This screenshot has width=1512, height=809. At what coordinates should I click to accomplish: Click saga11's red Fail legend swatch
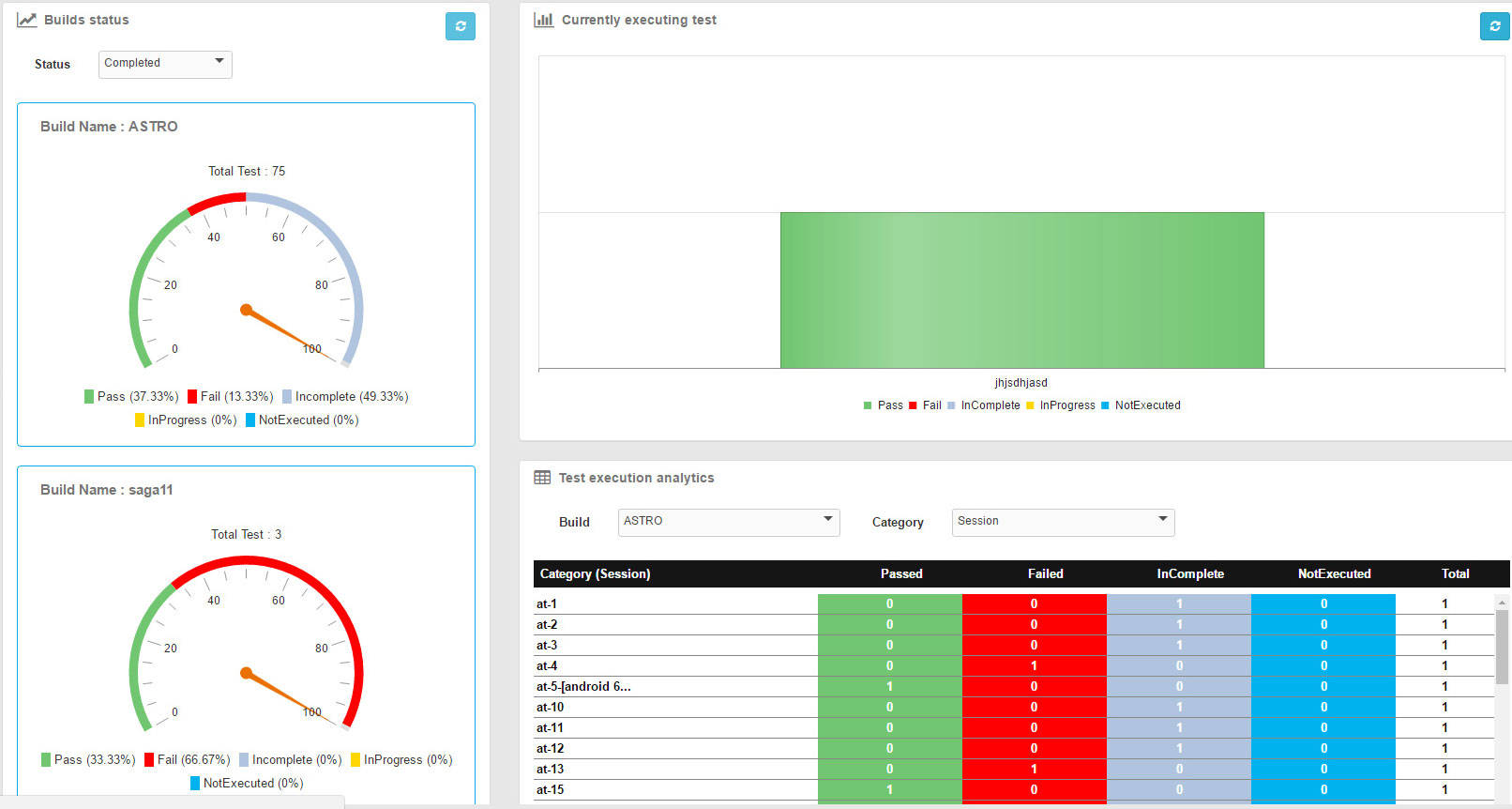point(149,760)
